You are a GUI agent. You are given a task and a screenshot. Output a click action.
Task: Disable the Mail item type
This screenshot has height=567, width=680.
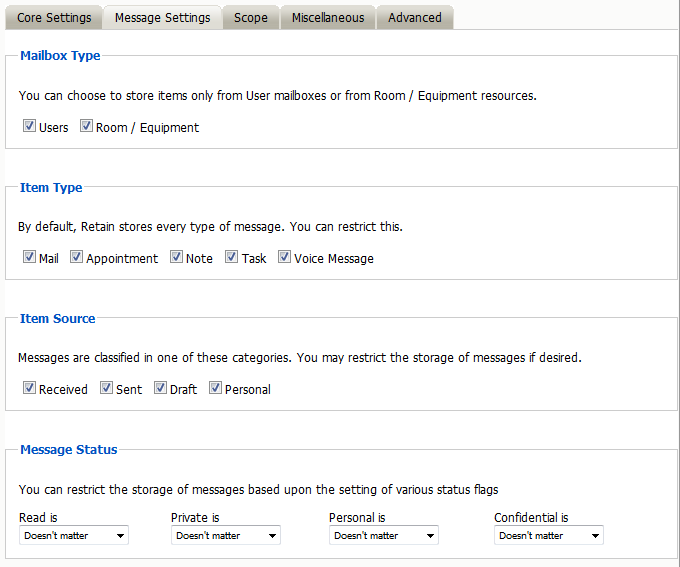[x=29, y=258]
